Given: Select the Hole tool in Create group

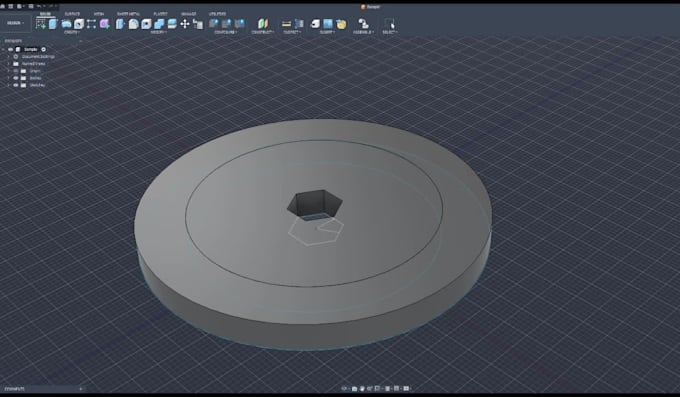Looking at the screenshot, I should pos(79,24).
